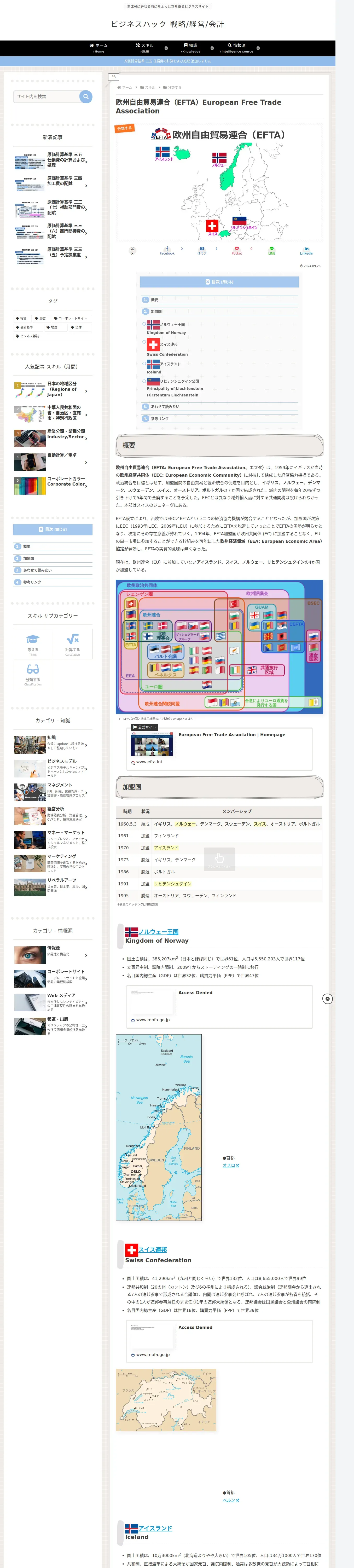Image resolution: width=354 pixels, height=1568 pixels.
Task: Open 日本の地域区分 popular article
Action: [x=53, y=390]
